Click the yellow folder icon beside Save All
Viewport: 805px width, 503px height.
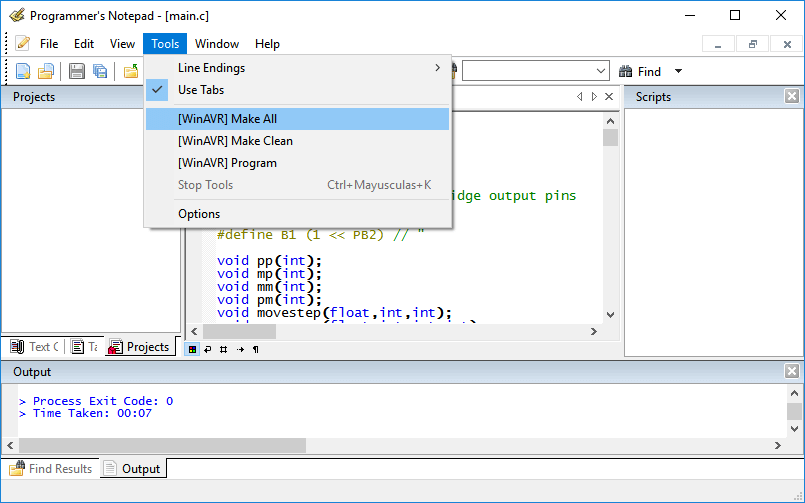coord(131,71)
